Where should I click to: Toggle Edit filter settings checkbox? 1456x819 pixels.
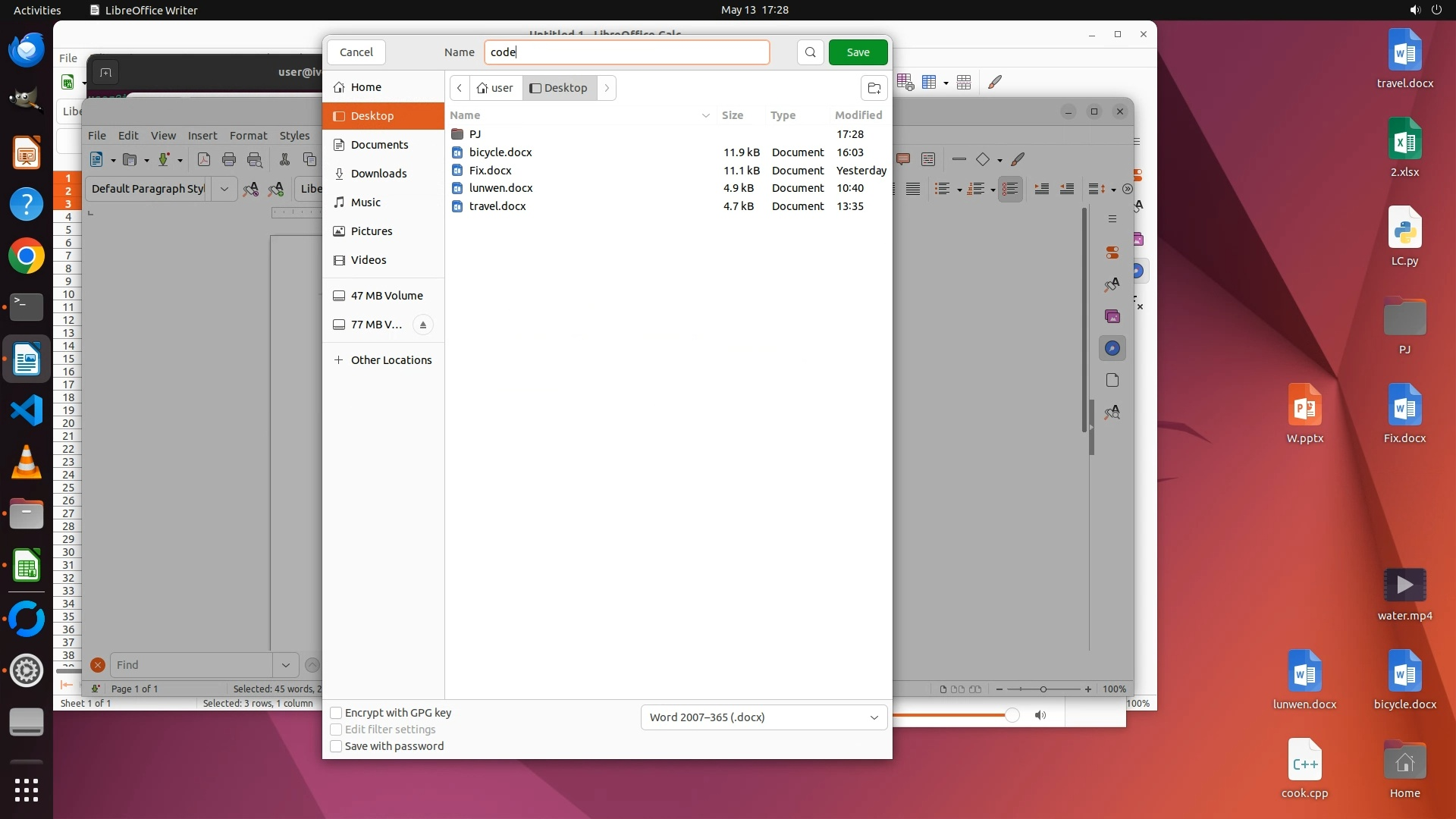tap(336, 730)
